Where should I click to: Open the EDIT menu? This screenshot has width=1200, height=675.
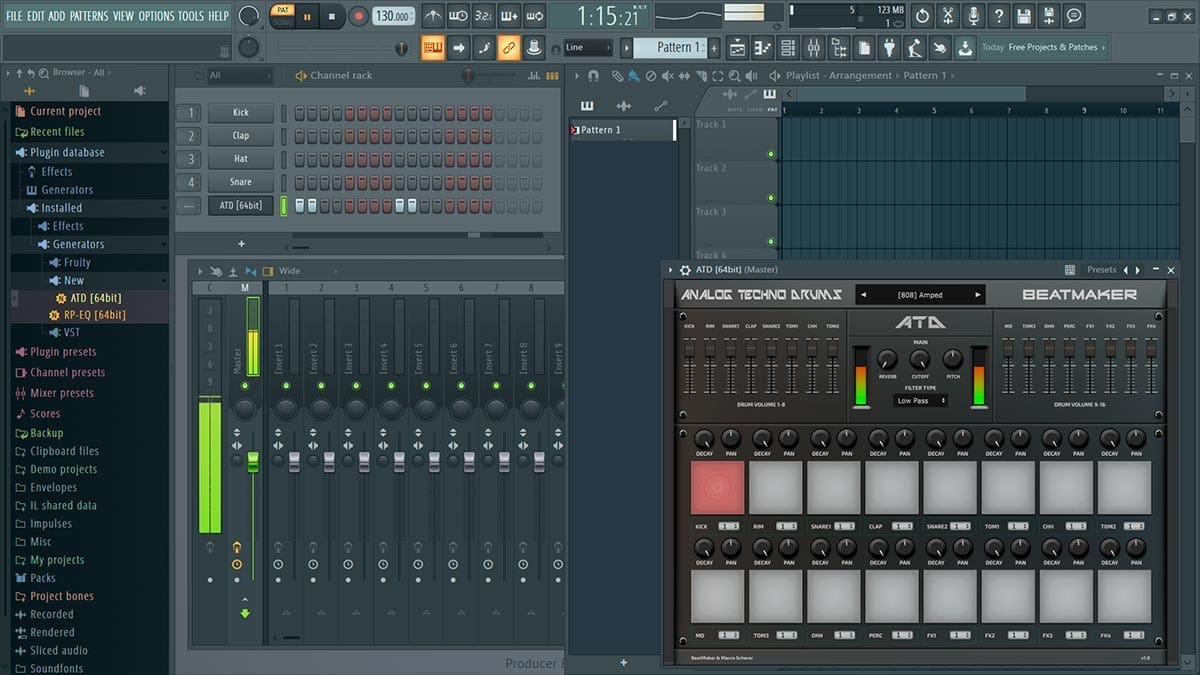coord(35,16)
